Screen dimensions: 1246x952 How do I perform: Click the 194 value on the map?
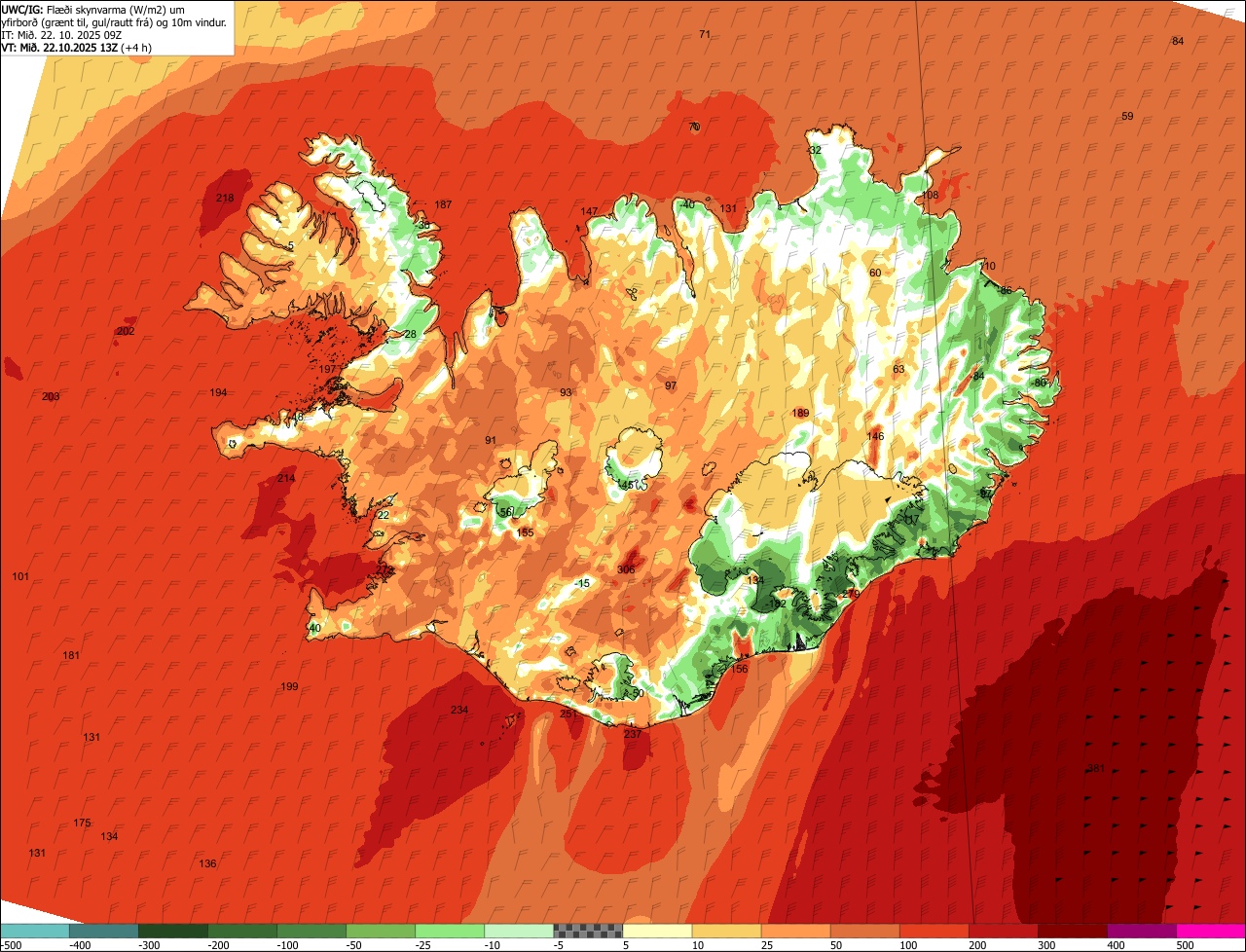218,392
